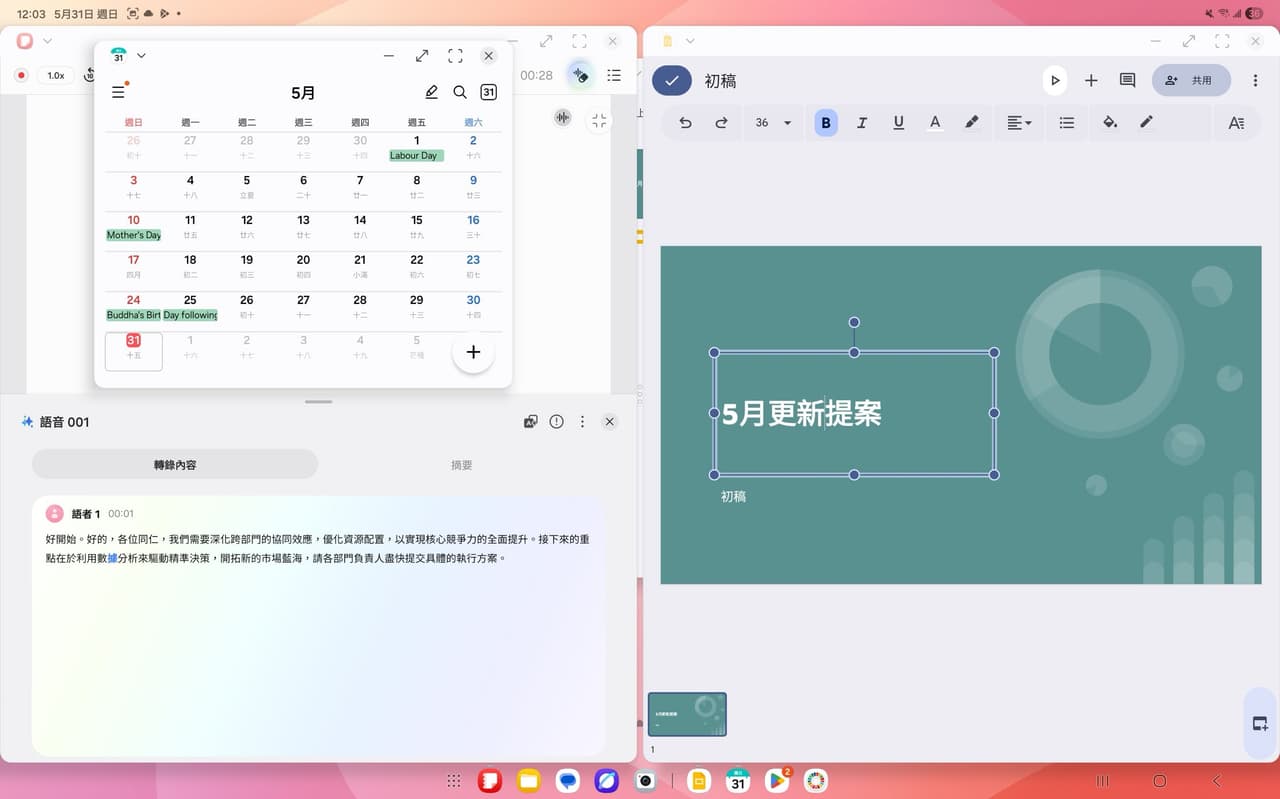Open Messages app from taskbar

[568, 781]
